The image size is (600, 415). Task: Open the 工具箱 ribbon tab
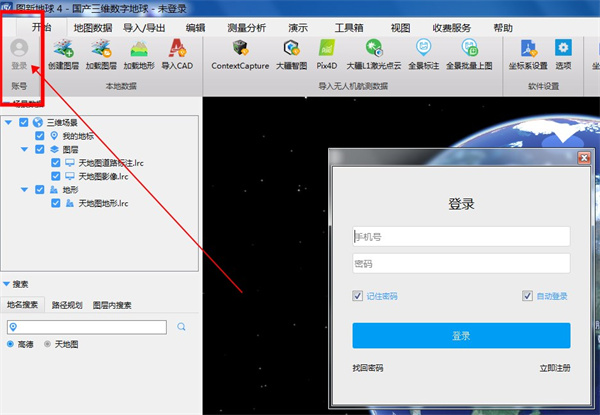tap(349, 28)
